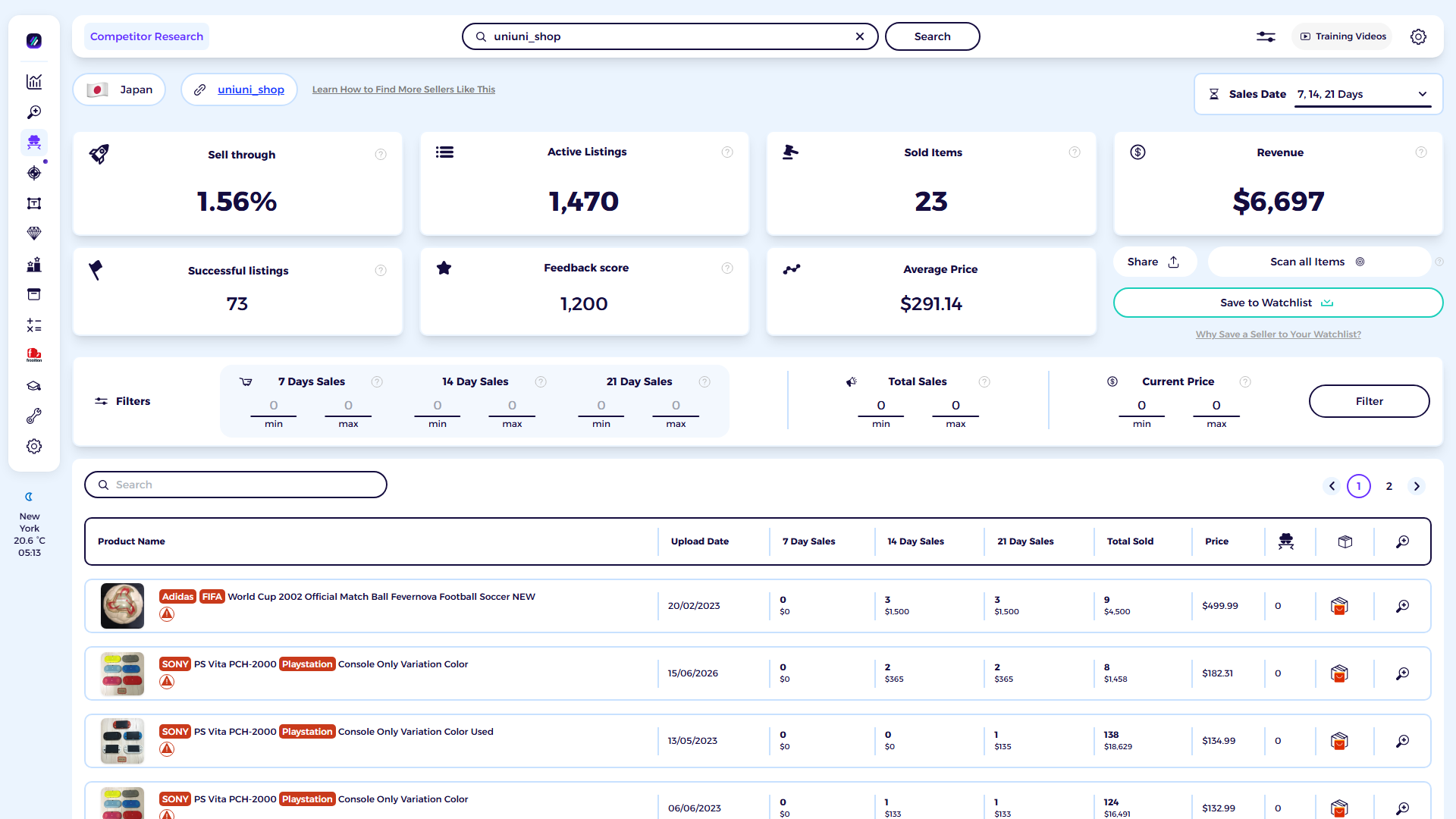The width and height of the screenshot is (1456, 819).
Task: Open Training Videos
Action: coord(1342,36)
